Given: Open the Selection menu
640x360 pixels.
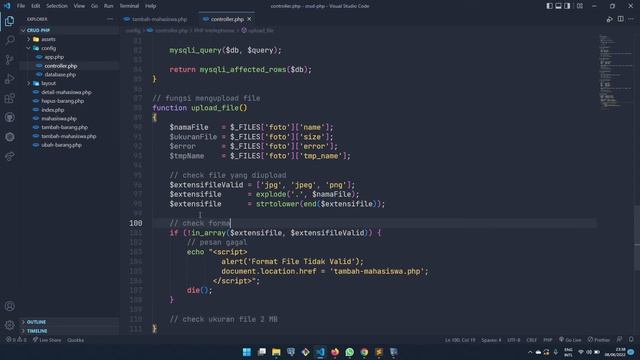Looking at the screenshot, I should (57, 6).
